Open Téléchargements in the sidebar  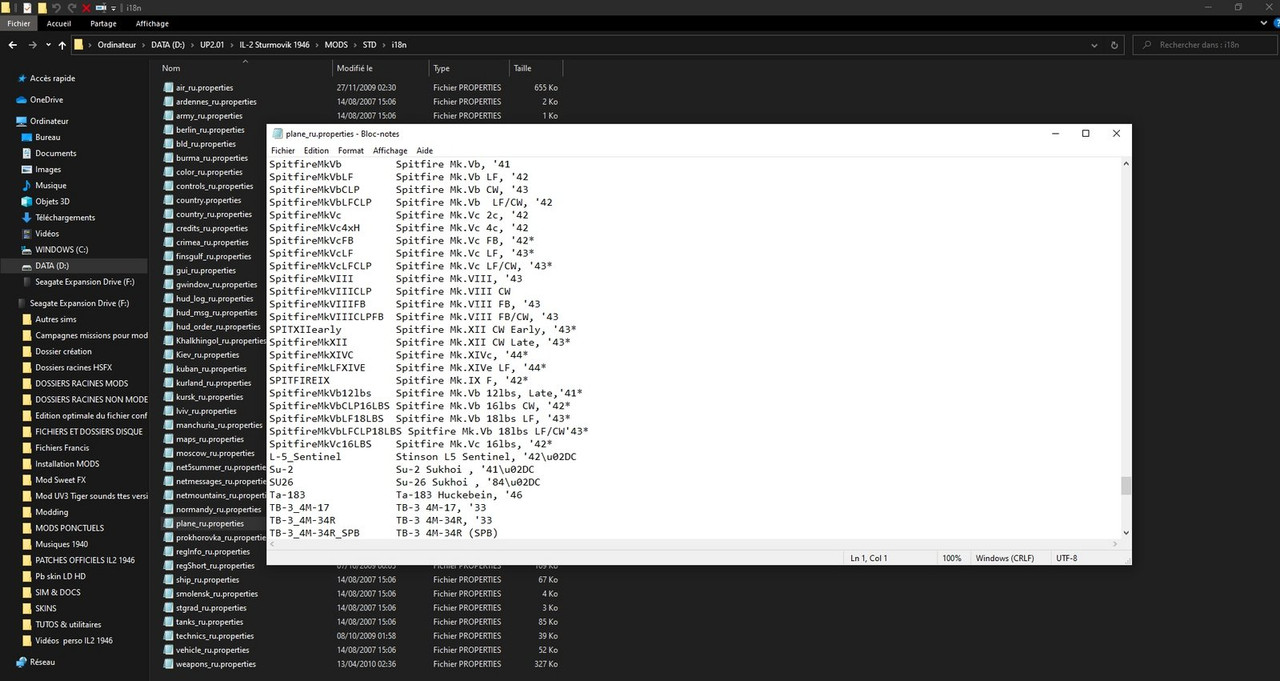pyautogui.click(x=64, y=217)
